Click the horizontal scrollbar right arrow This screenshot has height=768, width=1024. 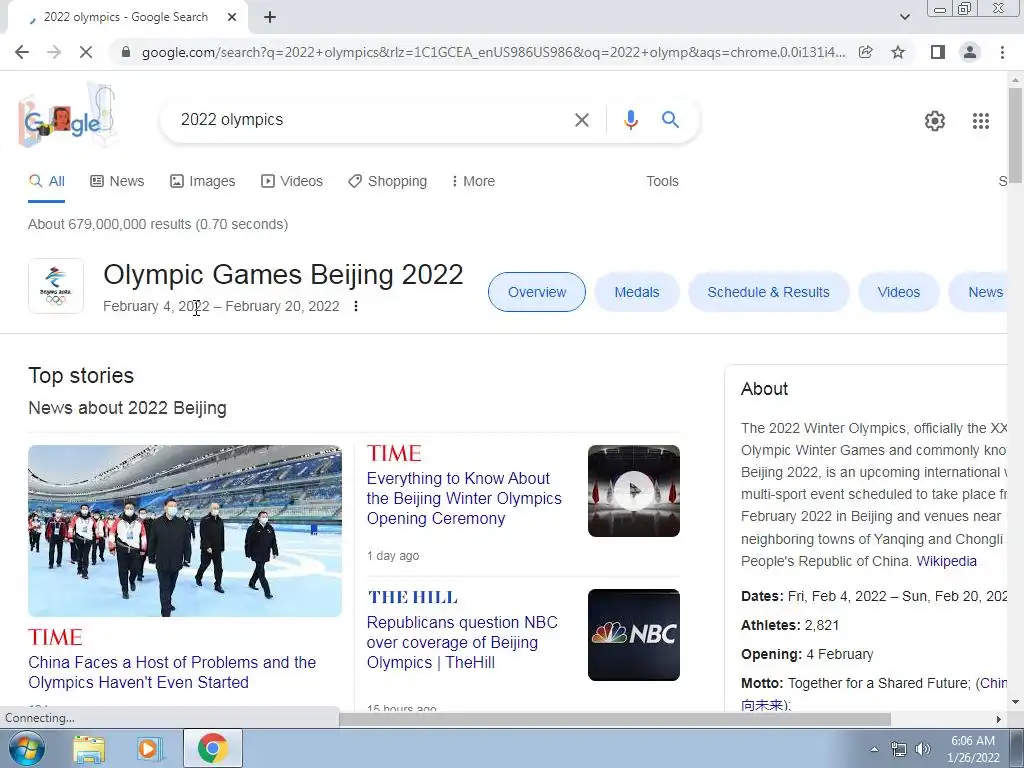point(999,719)
